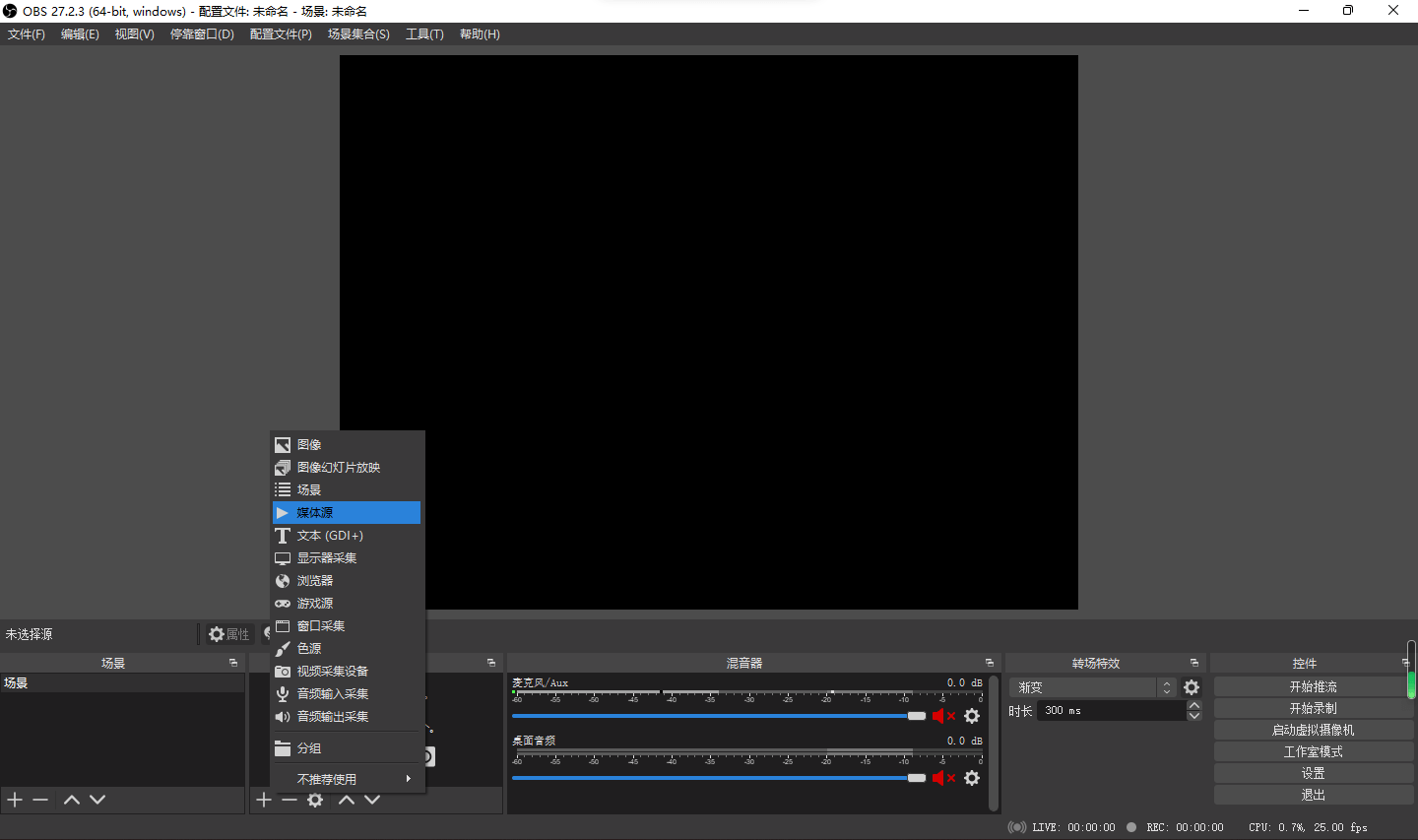Image resolution: width=1418 pixels, height=840 pixels.
Task: Open transition properties gear icon
Action: click(1192, 687)
